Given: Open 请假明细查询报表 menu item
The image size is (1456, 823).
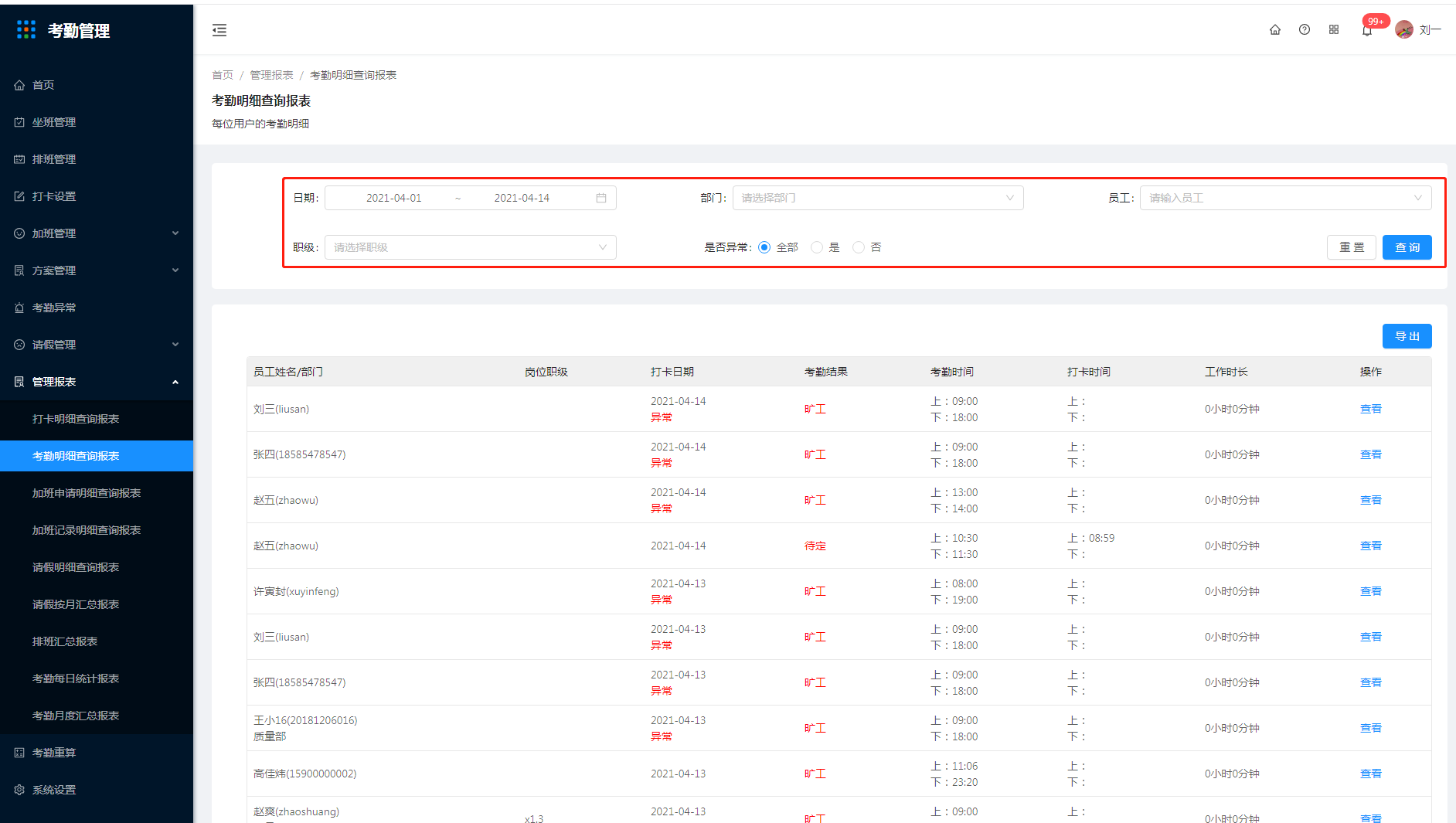Looking at the screenshot, I should [97, 567].
